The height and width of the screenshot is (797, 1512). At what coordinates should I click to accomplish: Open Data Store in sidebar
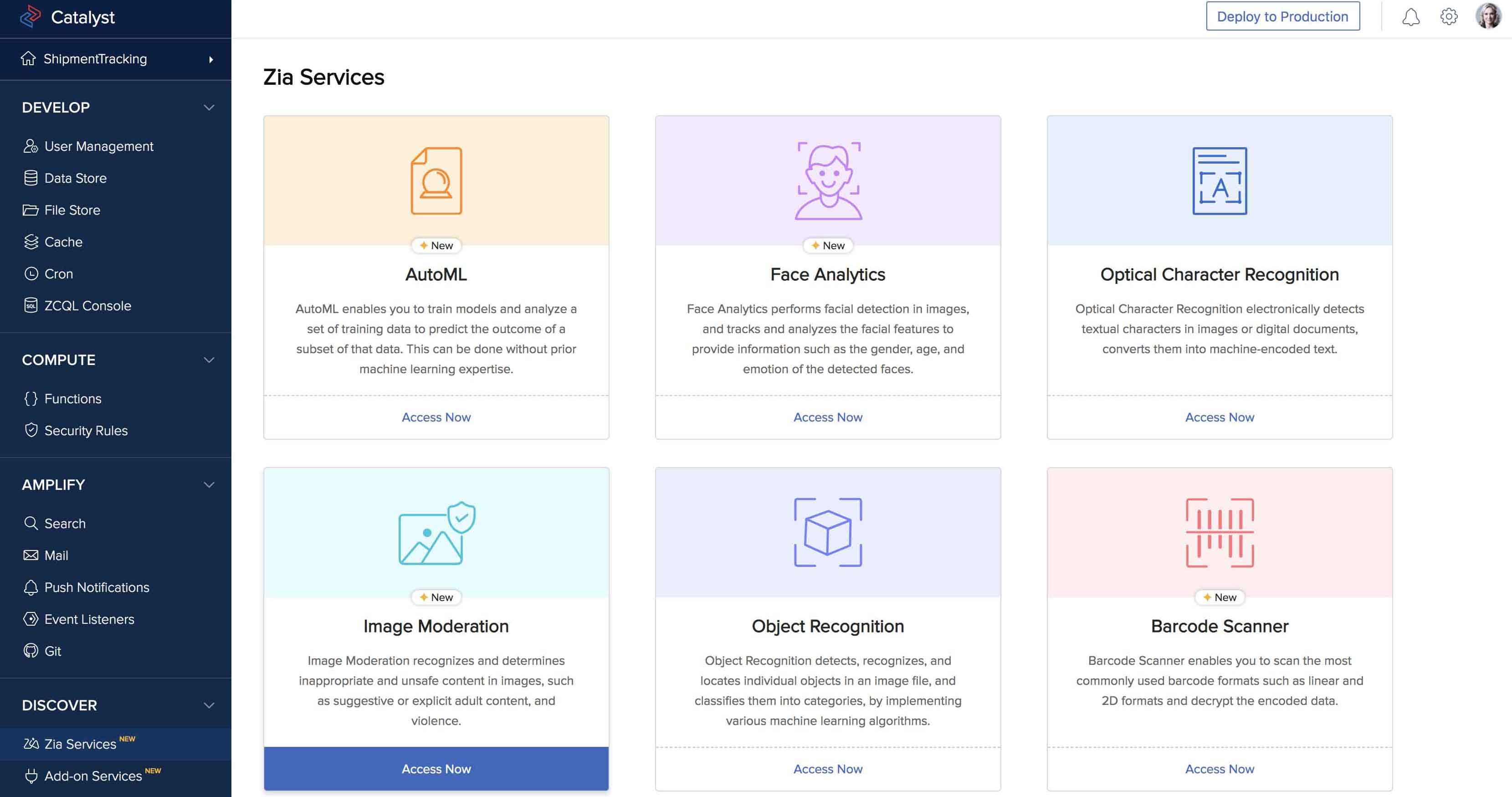click(x=75, y=178)
